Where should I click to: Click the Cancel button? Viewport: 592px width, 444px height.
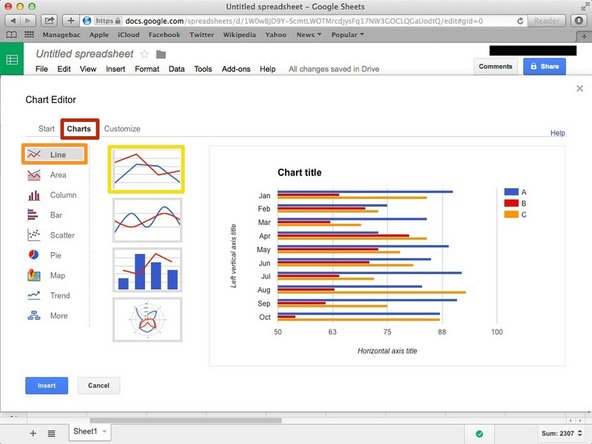coord(99,385)
